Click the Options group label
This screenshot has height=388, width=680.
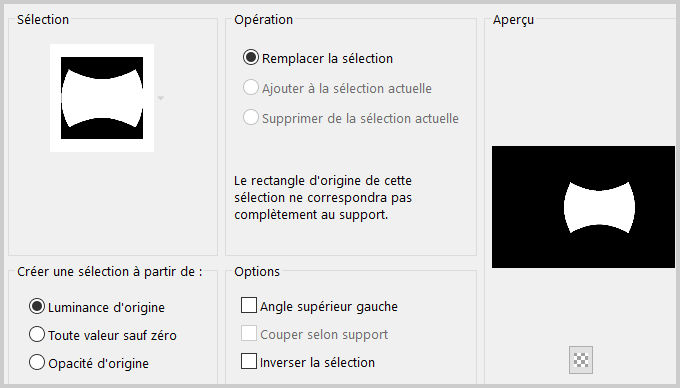257,272
